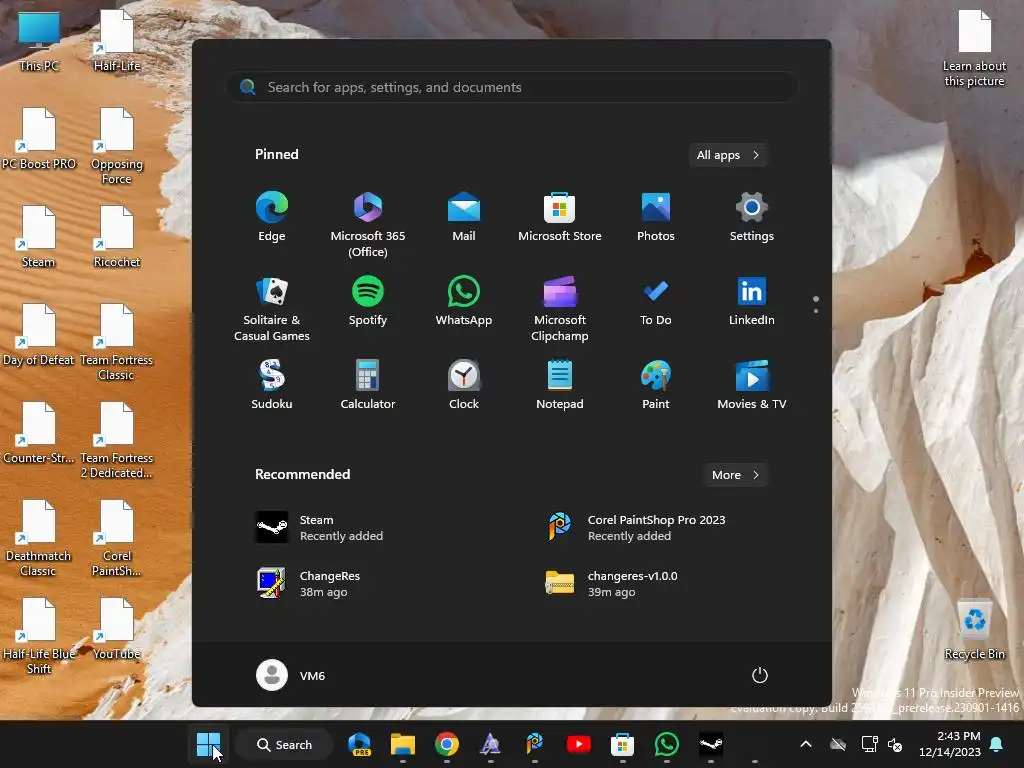Image resolution: width=1024 pixels, height=768 pixels.
Task: Open Calculator from pinned apps
Action: [x=368, y=385]
